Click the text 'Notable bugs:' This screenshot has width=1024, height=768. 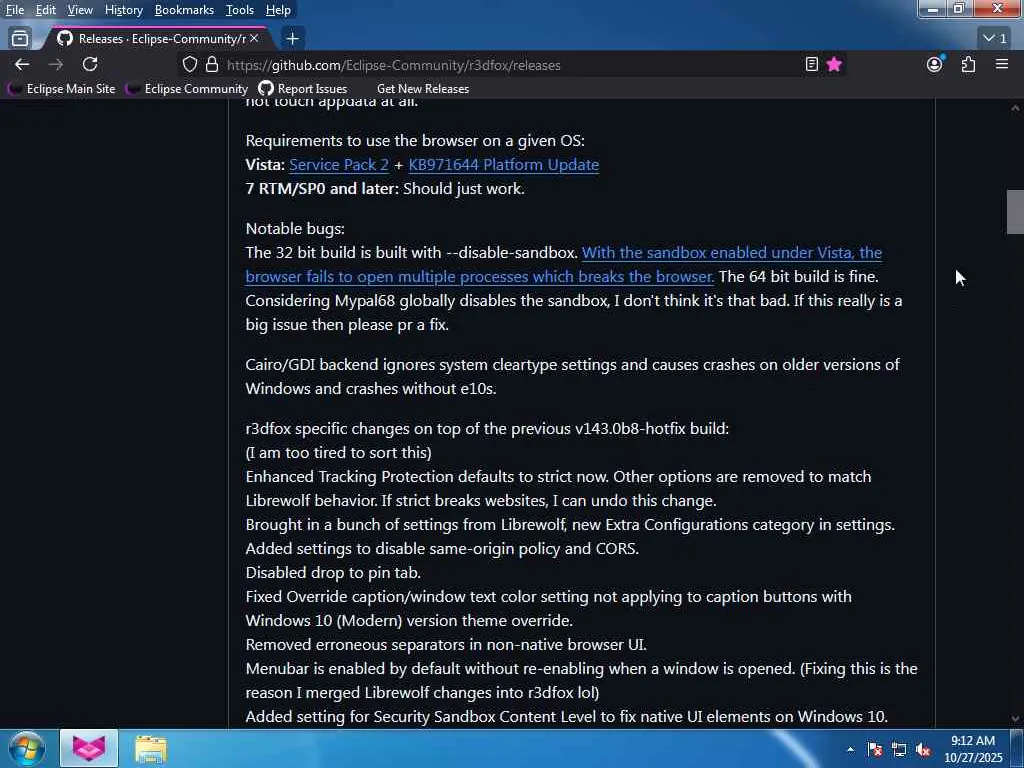point(295,229)
